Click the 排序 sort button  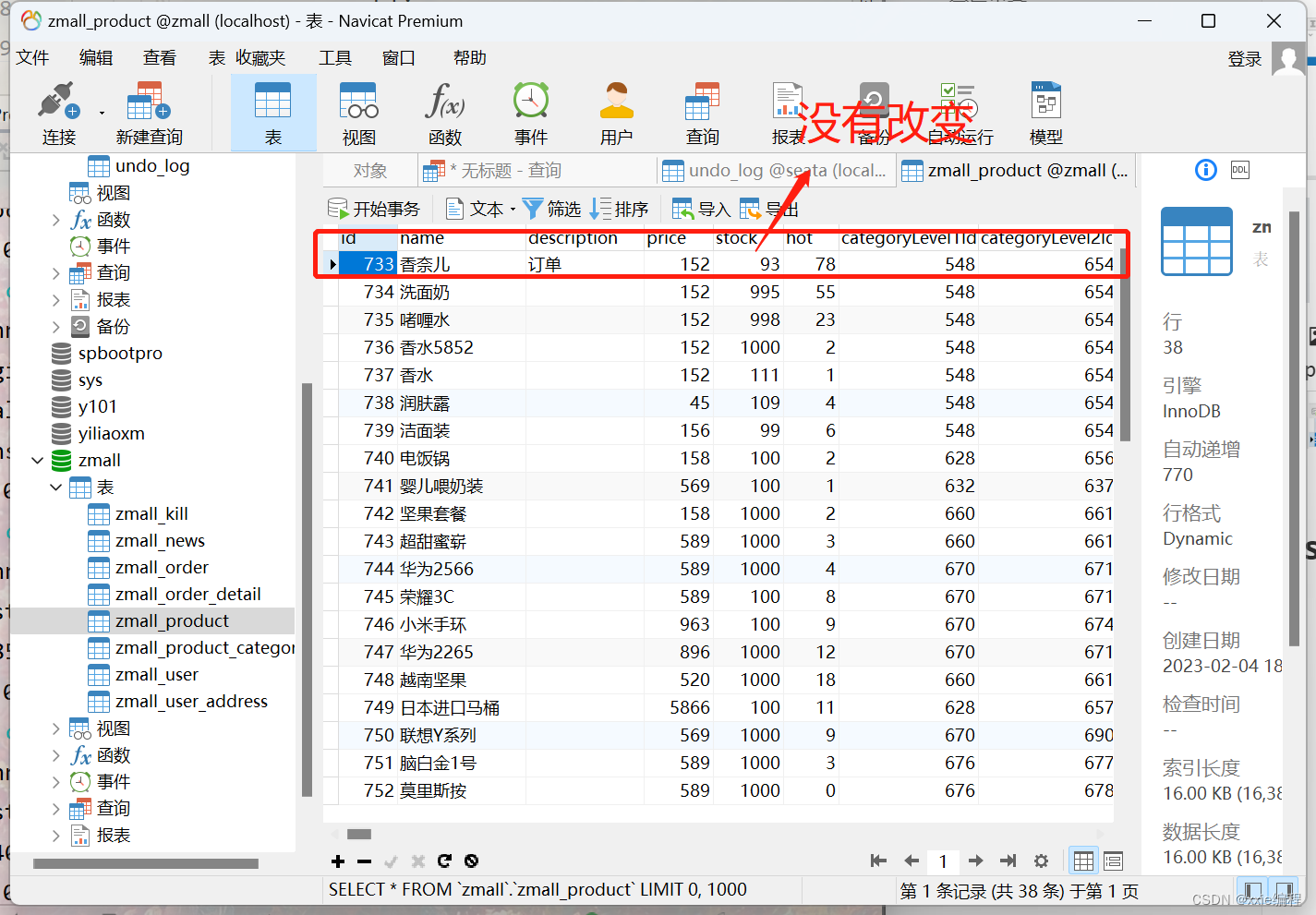[621, 210]
